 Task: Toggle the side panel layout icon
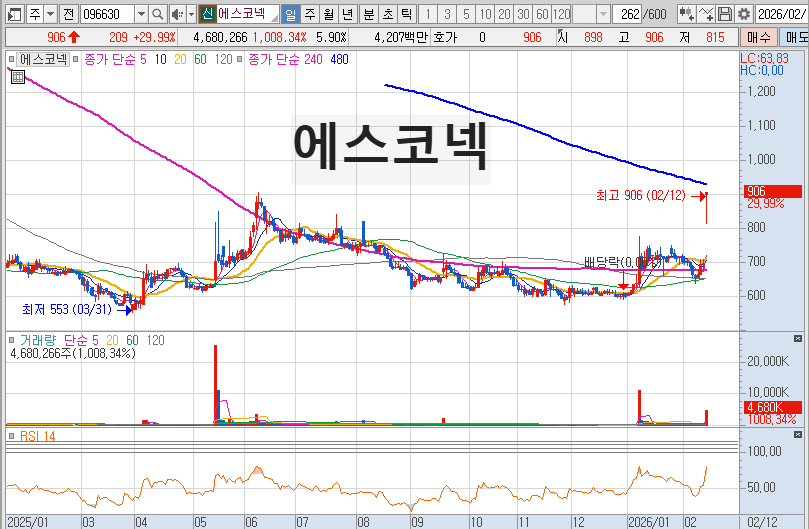[x=15, y=14]
